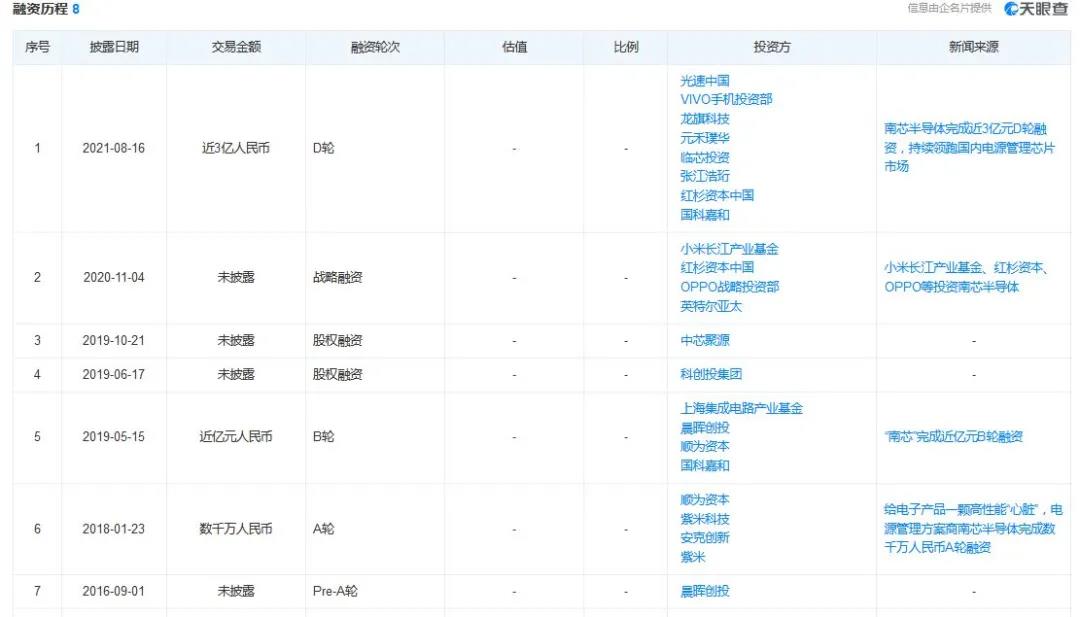
Task: Click the 信息由企名片提供 note
Action: pos(949,8)
